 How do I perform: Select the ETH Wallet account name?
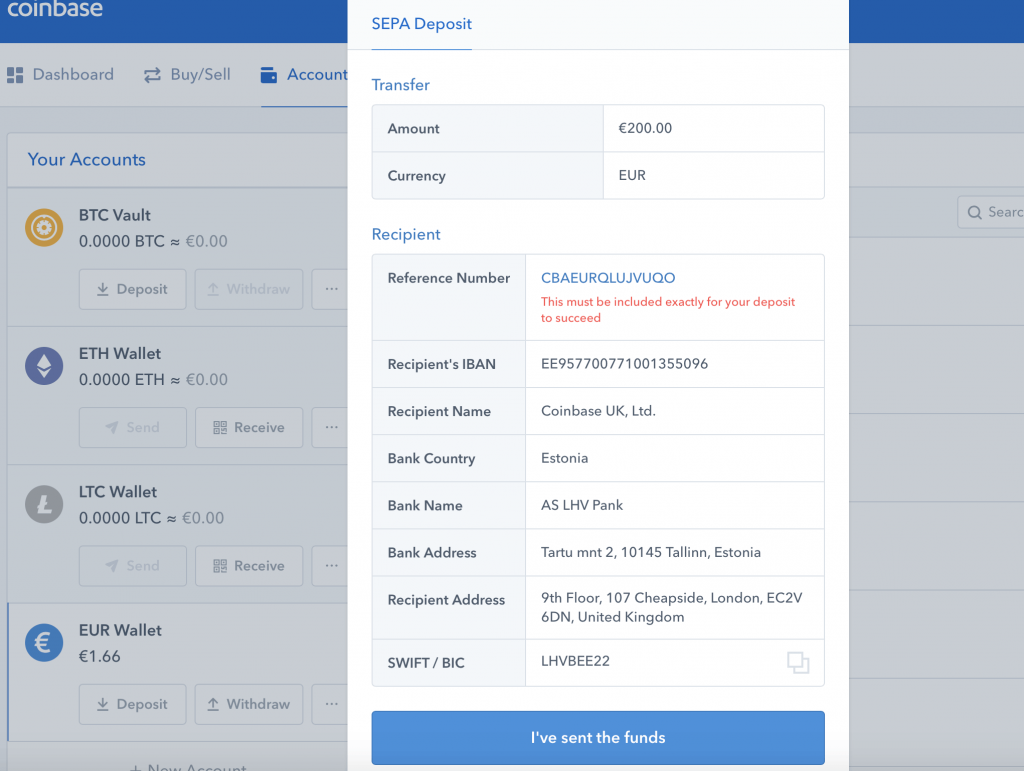[120, 353]
